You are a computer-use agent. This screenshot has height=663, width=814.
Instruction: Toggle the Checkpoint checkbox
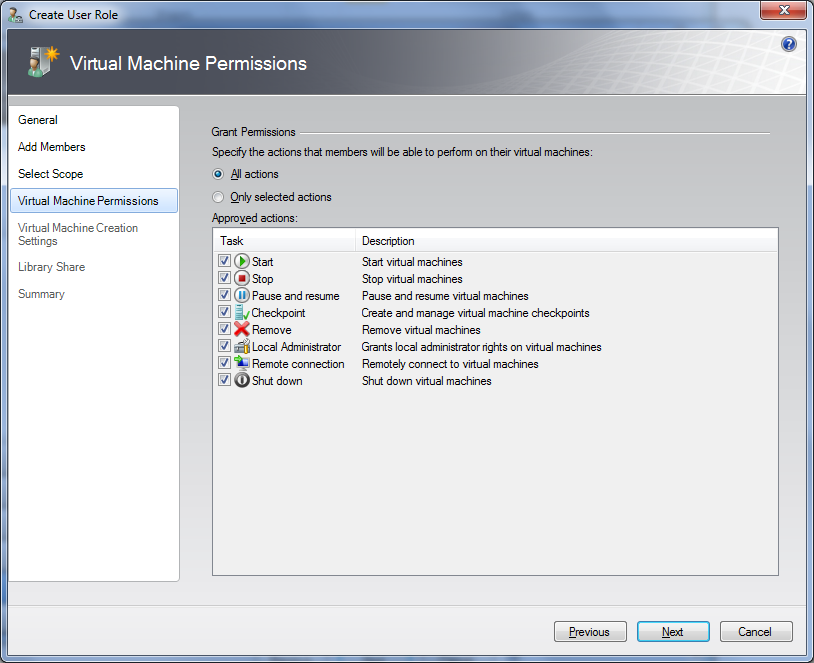click(224, 312)
